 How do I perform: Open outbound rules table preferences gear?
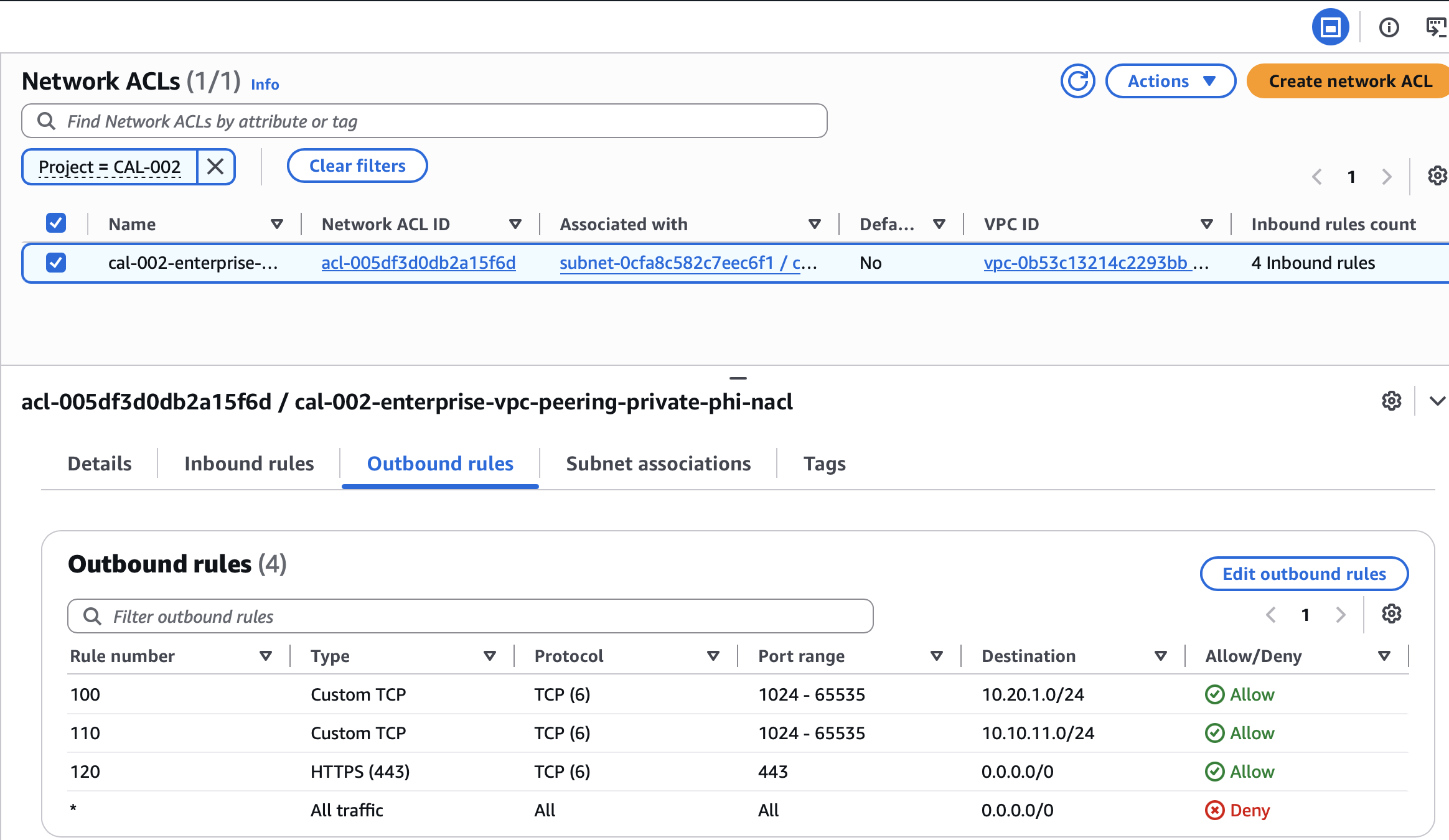click(x=1391, y=614)
